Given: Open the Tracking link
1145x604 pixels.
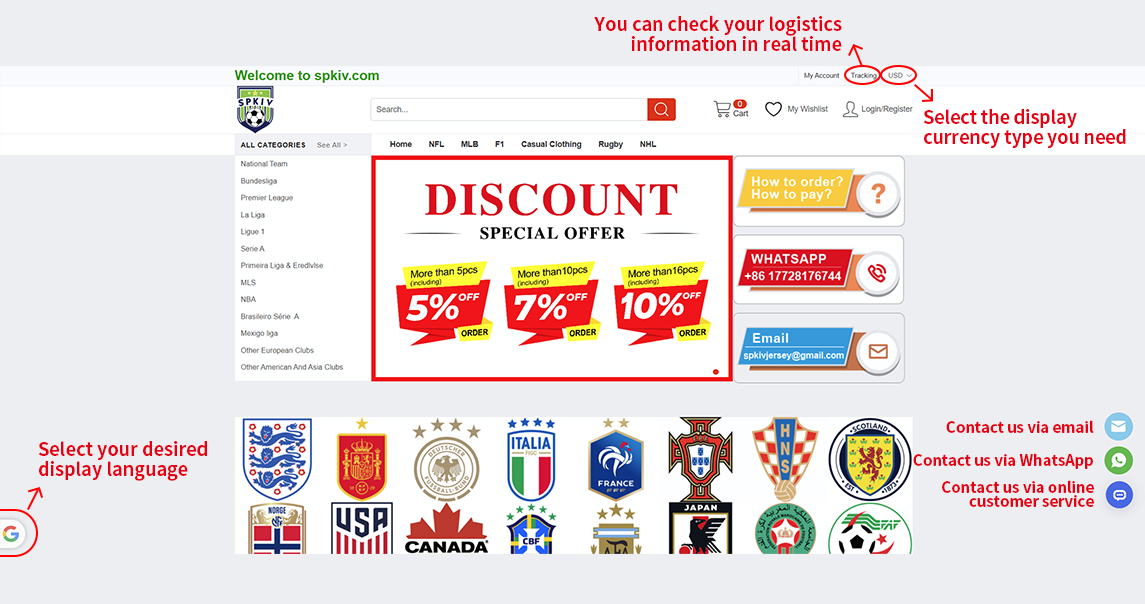Looking at the screenshot, I should [x=862, y=75].
